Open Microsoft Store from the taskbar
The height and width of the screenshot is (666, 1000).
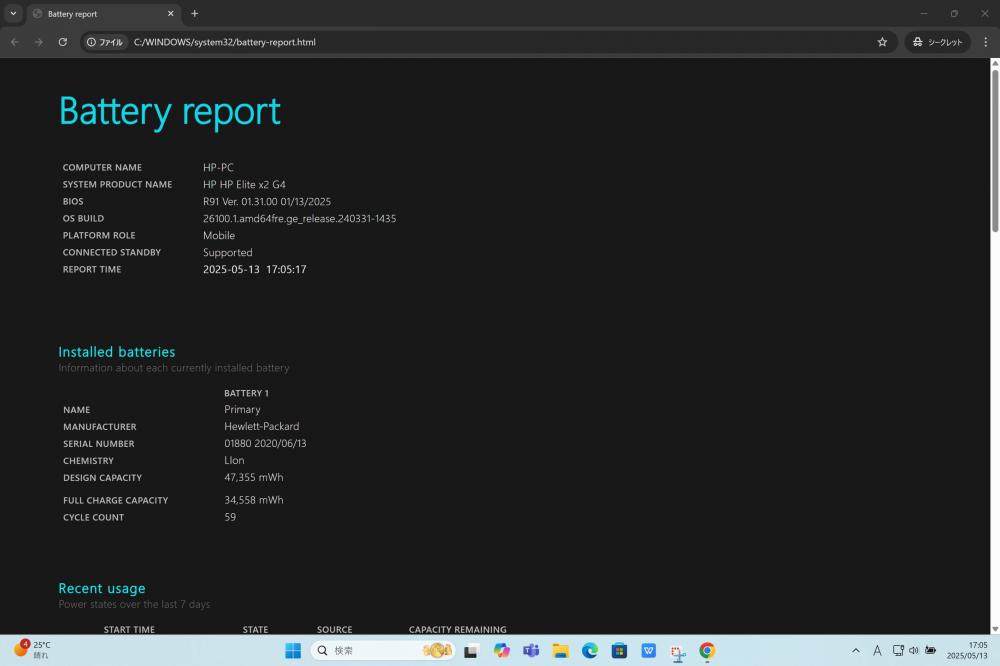click(619, 651)
